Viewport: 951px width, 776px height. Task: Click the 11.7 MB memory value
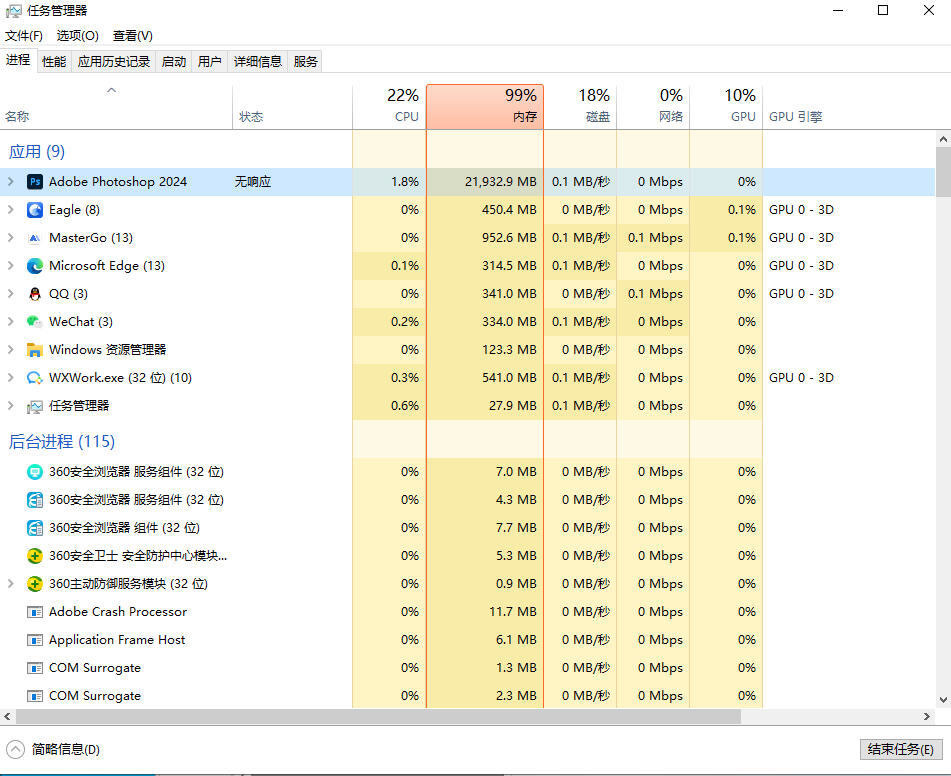click(512, 612)
